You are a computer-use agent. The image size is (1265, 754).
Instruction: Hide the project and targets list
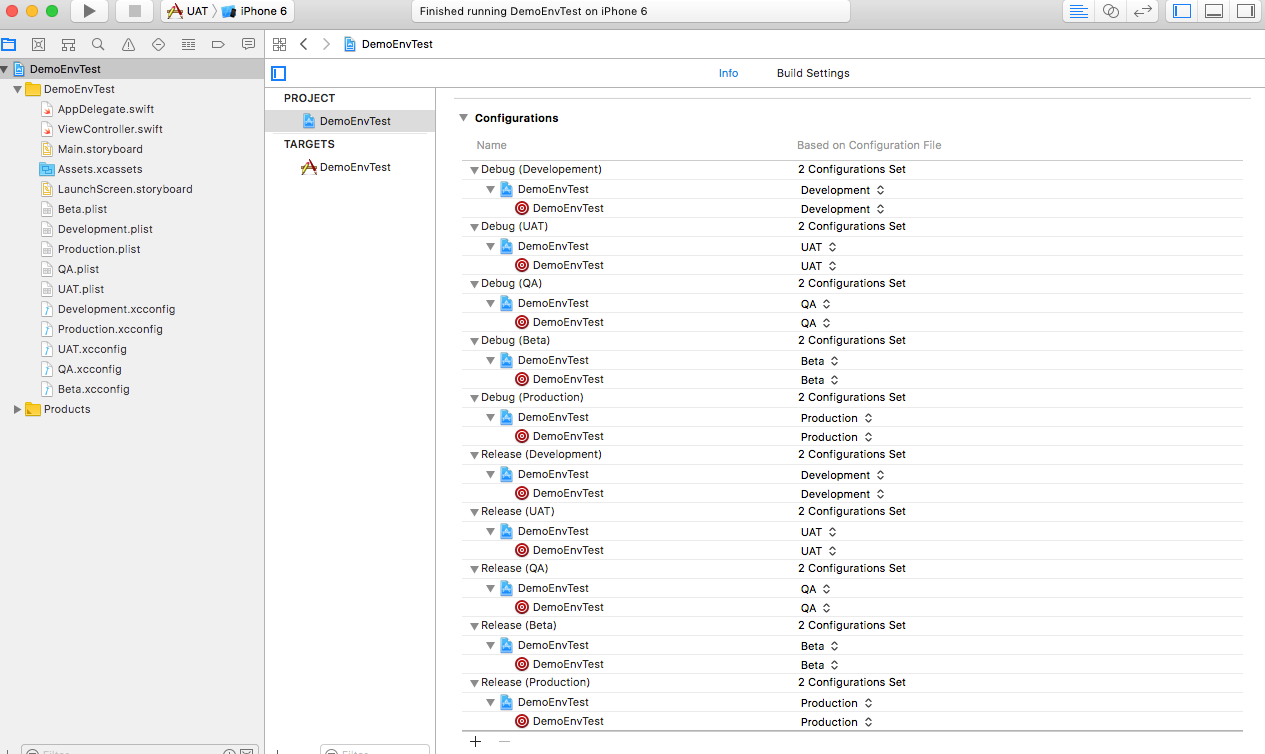click(x=279, y=73)
